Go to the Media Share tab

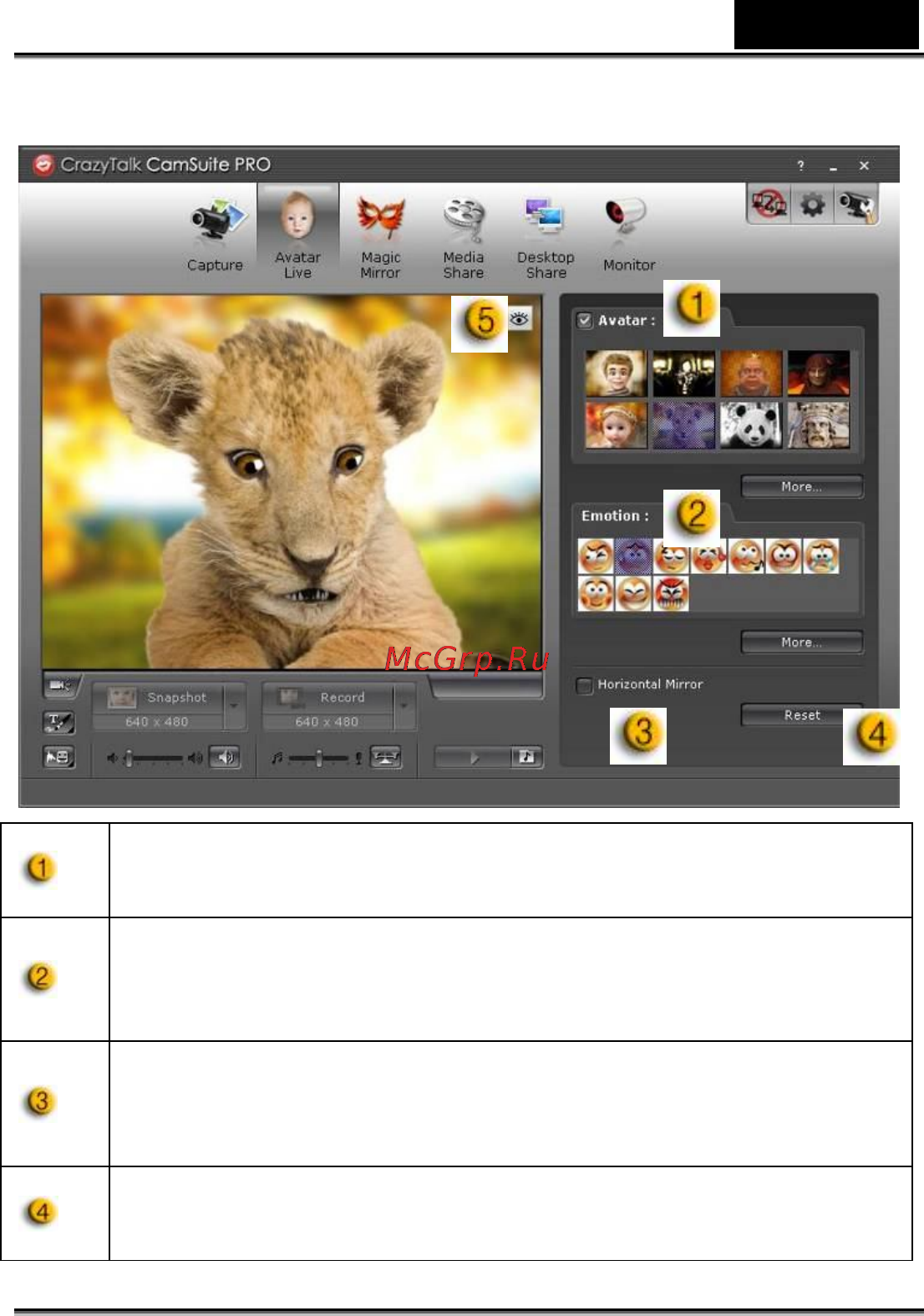point(464,236)
